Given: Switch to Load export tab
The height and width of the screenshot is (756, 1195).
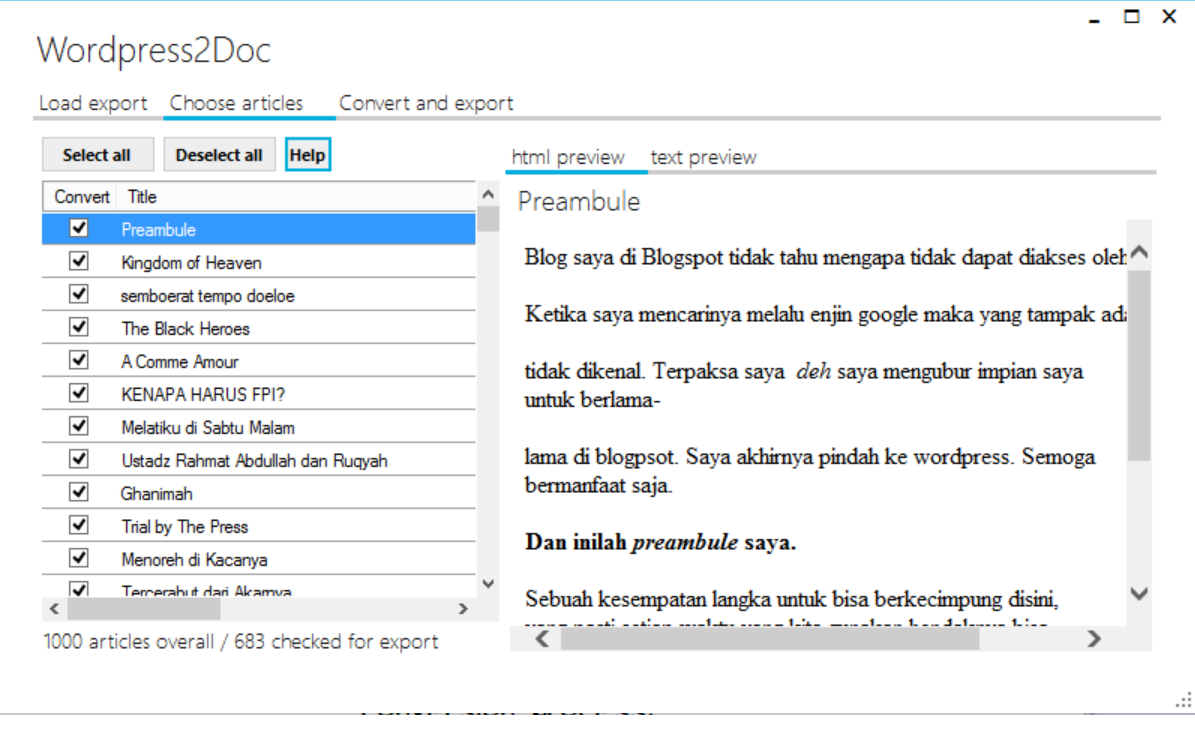Looking at the screenshot, I should [93, 103].
